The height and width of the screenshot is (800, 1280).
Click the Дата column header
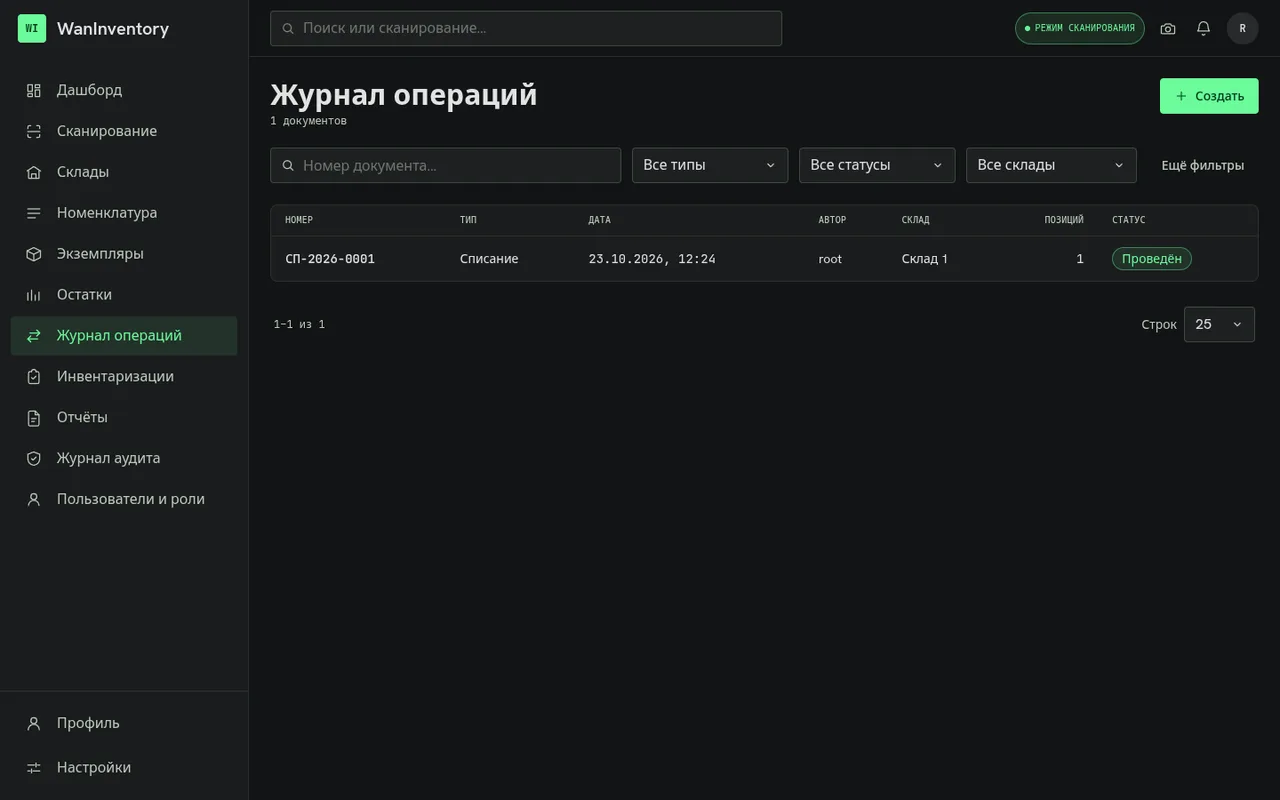[599, 220]
